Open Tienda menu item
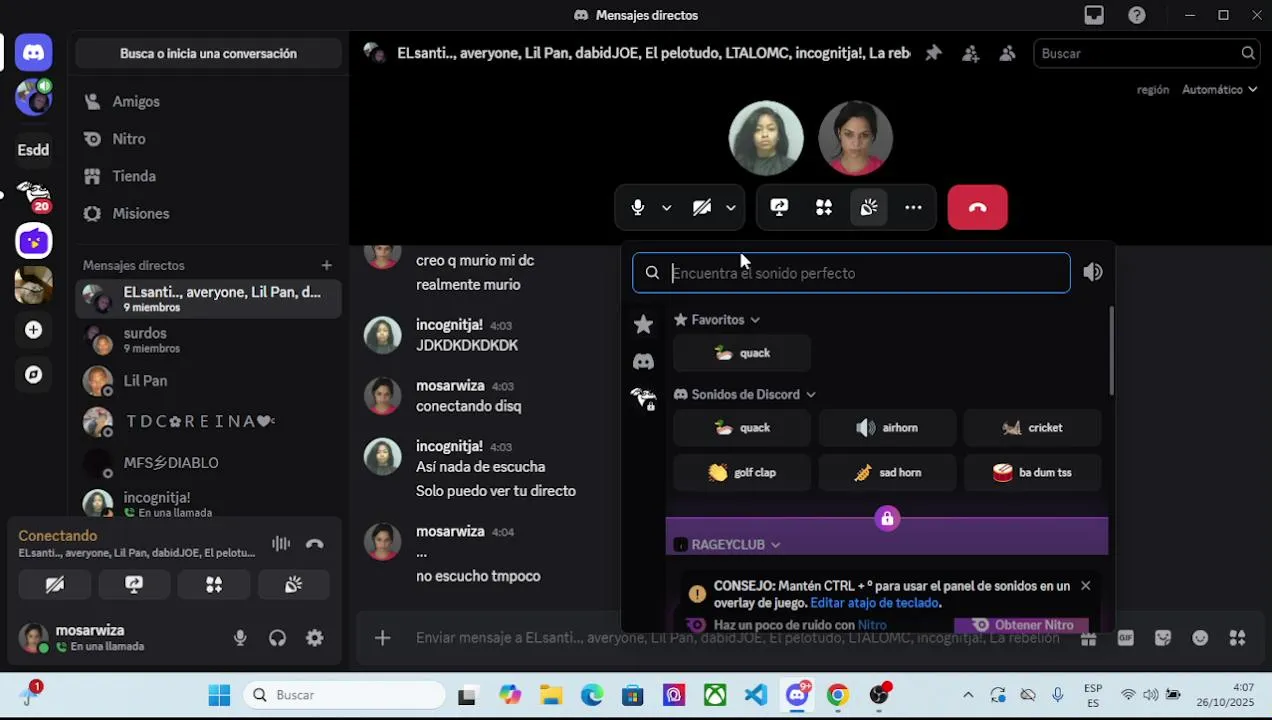The image size is (1272, 720). click(x=208, y=176)
